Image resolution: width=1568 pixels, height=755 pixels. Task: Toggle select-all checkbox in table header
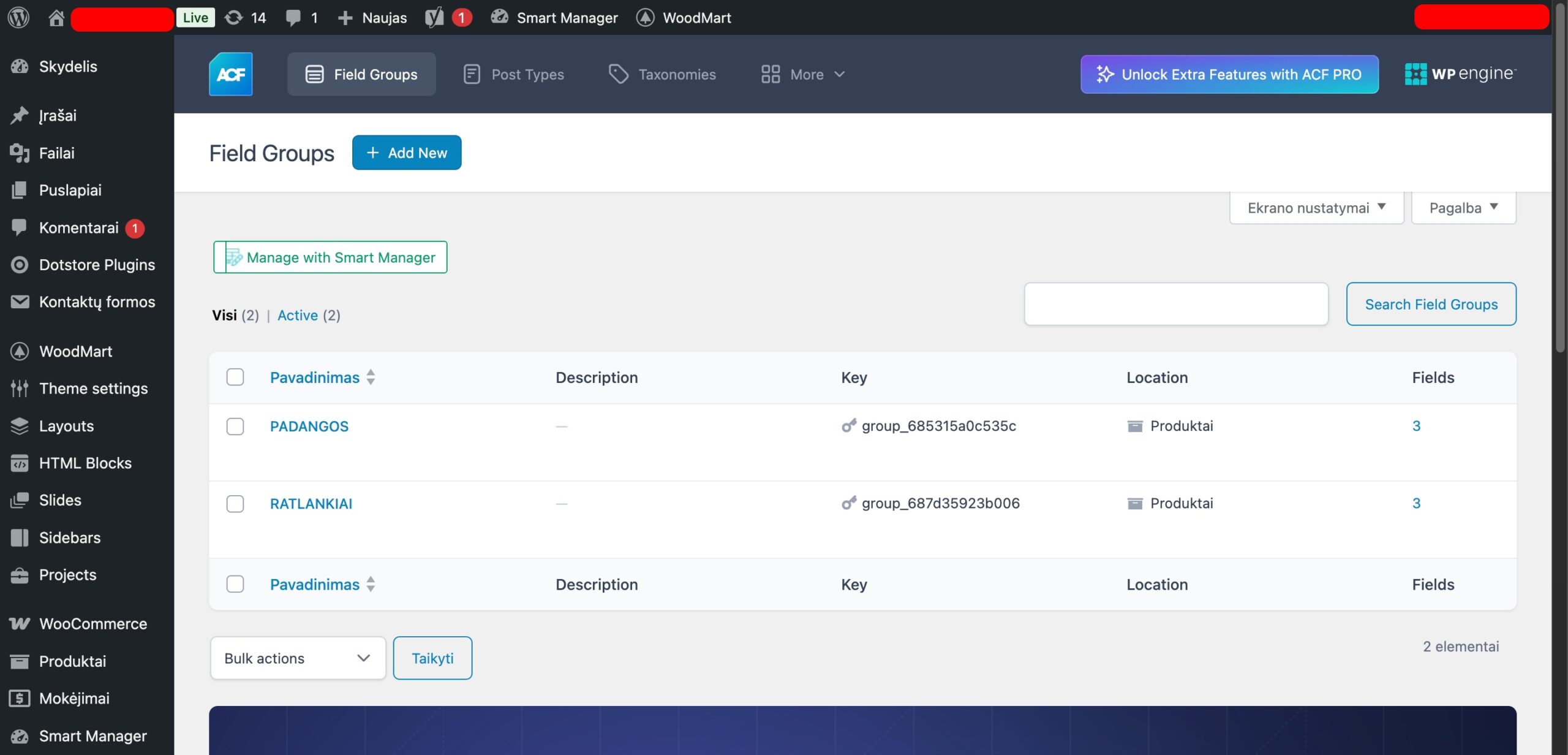point(235,377)
